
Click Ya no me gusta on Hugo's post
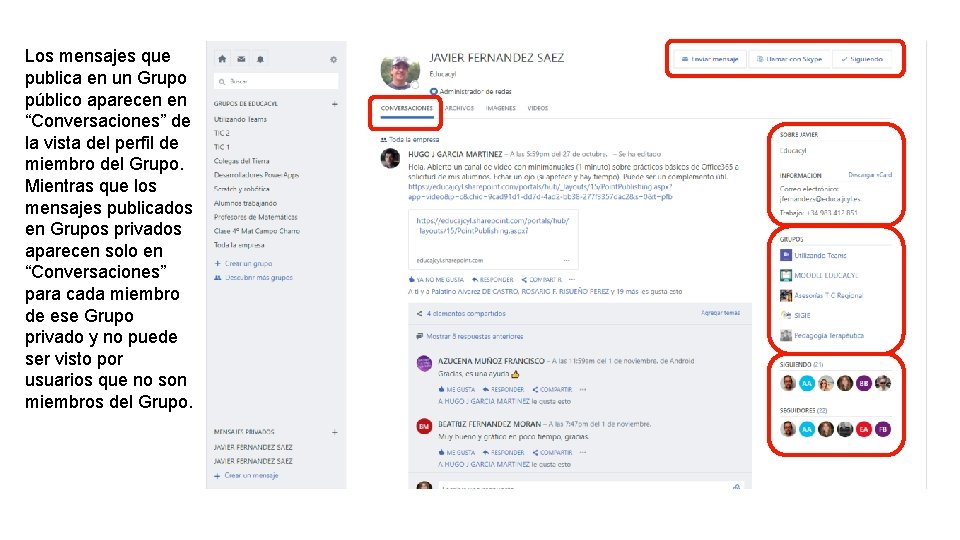436,280
